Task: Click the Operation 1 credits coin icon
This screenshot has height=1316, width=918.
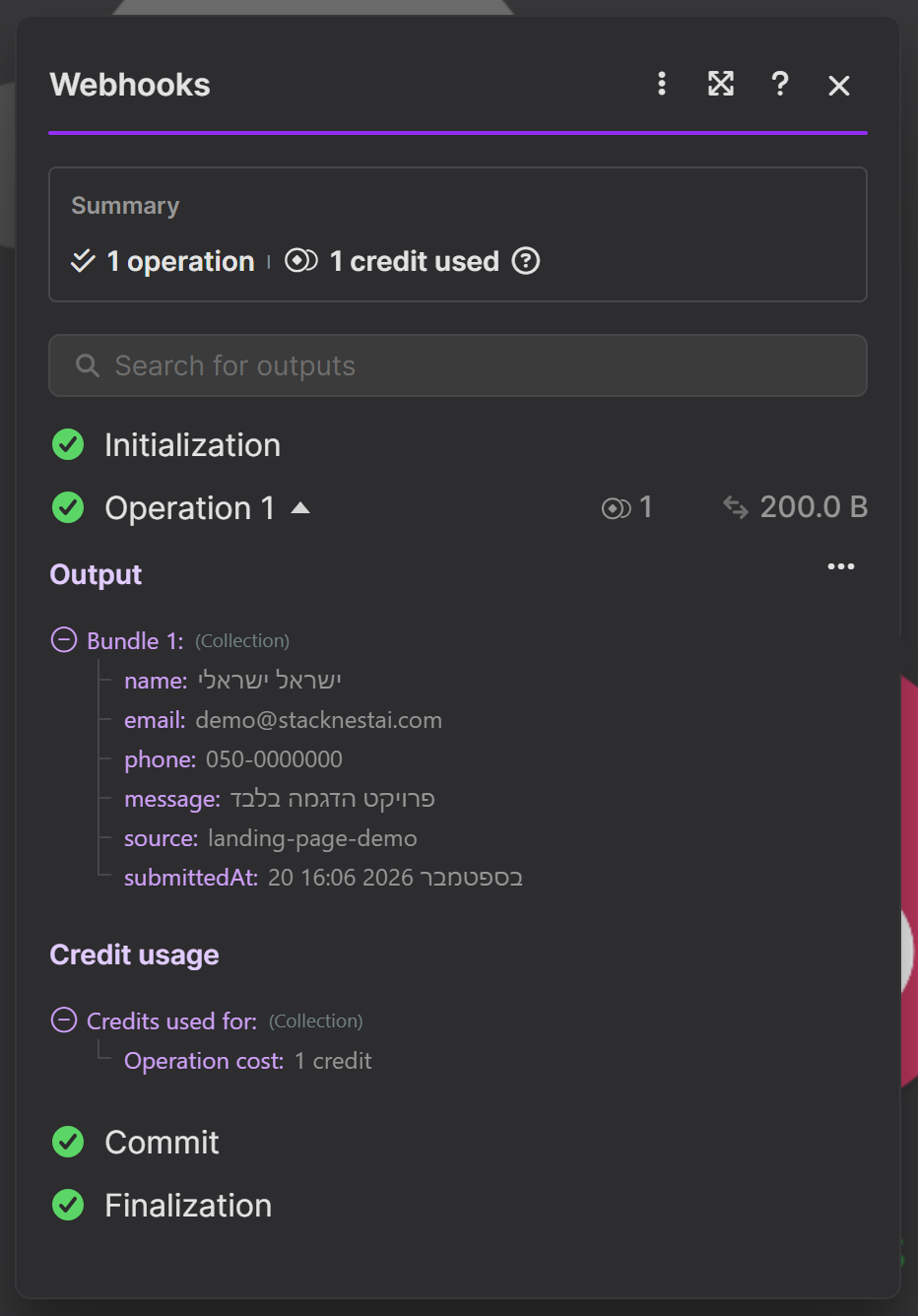Action: coord(617,508)
